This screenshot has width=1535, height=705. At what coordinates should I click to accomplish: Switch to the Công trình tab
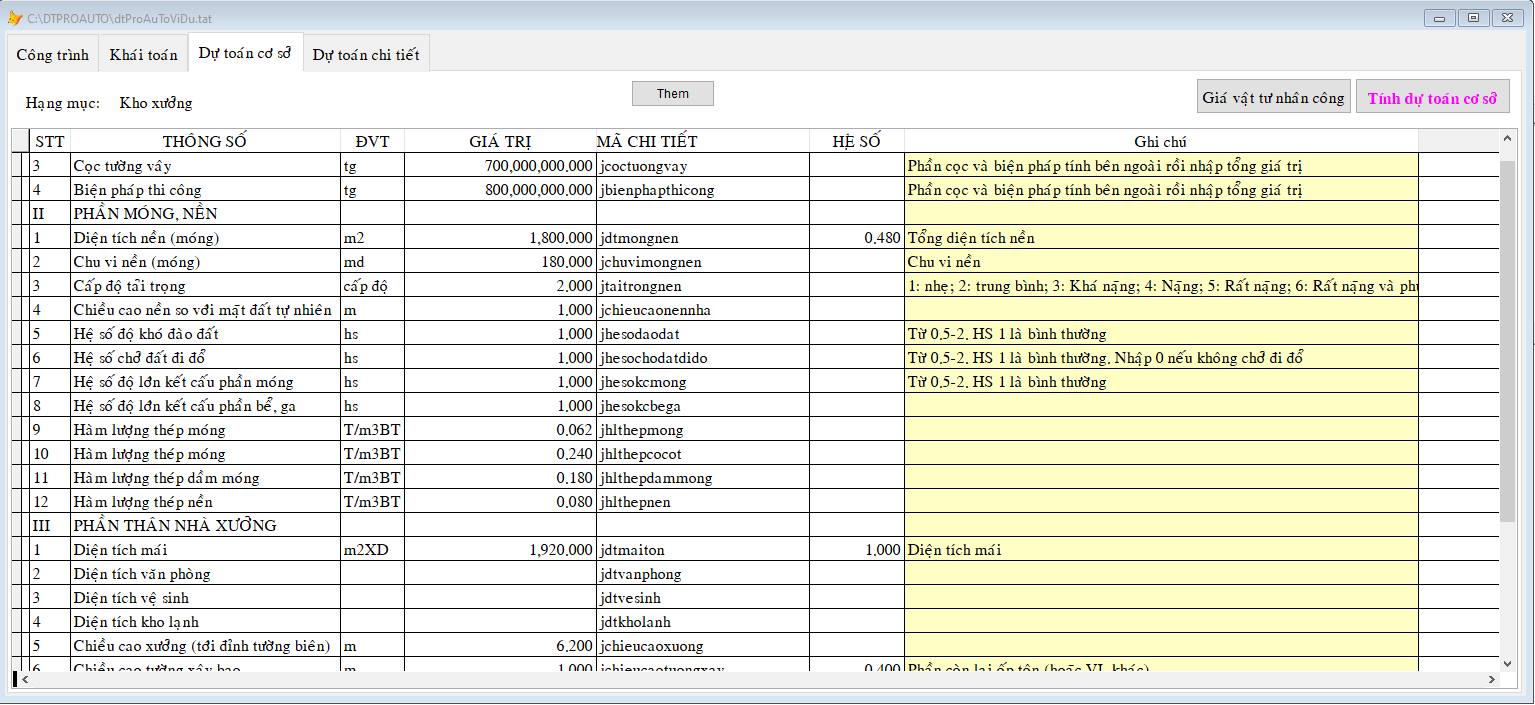[53, 55]
